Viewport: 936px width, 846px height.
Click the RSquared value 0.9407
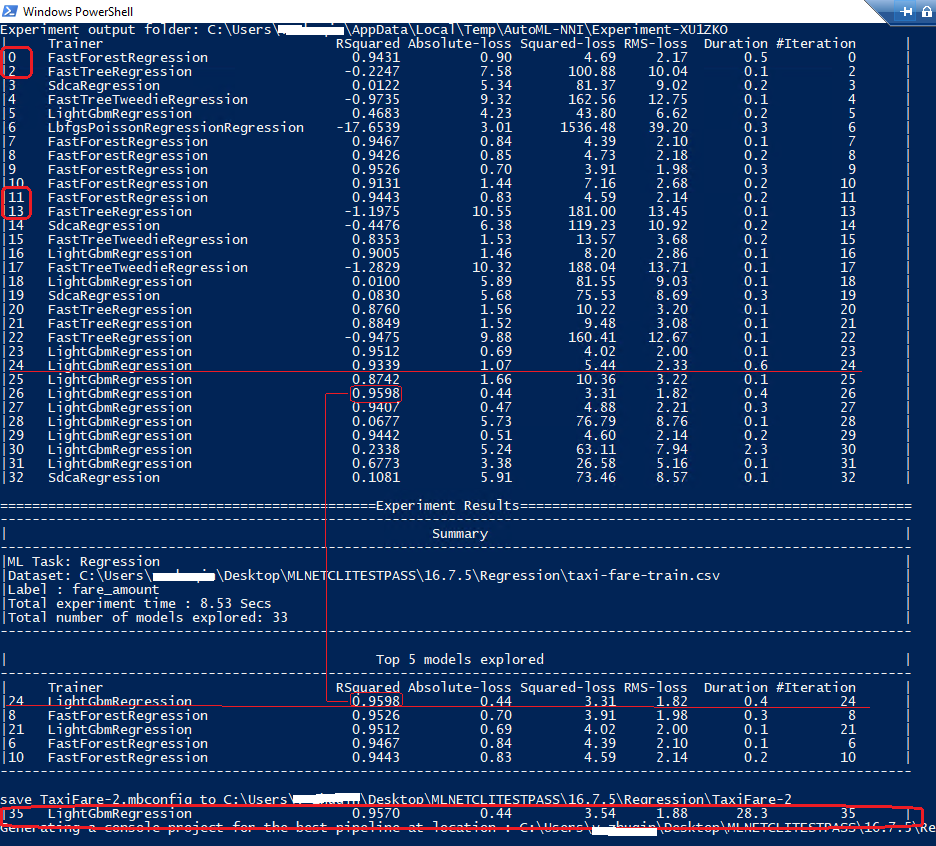tap(375, 408)
